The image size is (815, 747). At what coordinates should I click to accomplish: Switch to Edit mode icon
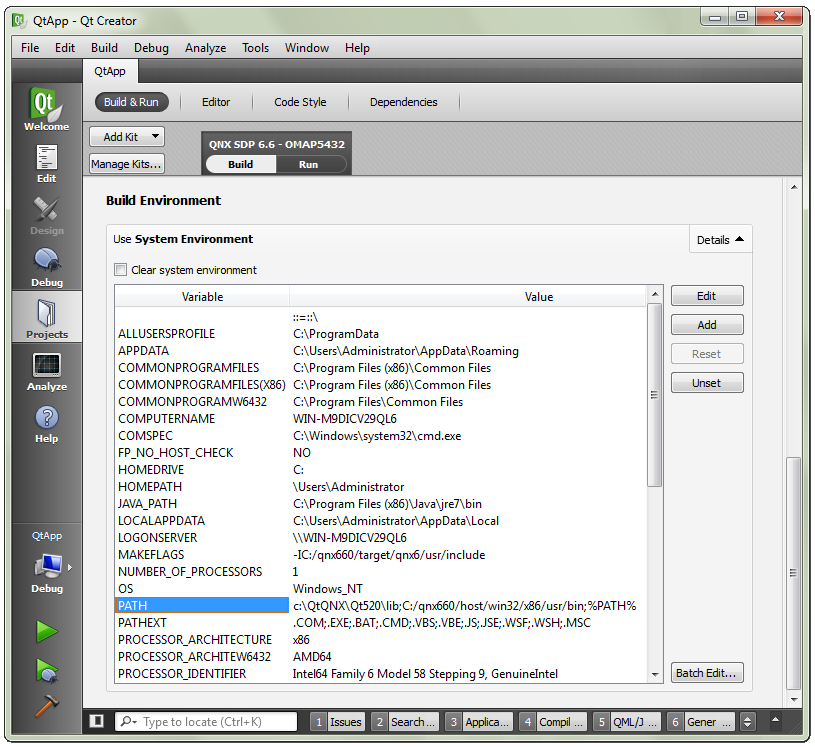pyautogui.click(x=46, y=163)
